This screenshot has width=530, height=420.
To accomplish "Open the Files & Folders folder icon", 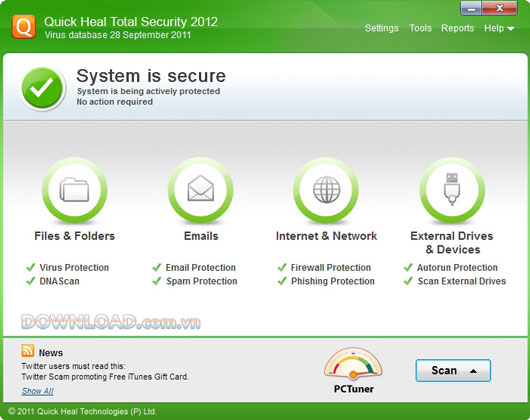I will click(75, 190).
